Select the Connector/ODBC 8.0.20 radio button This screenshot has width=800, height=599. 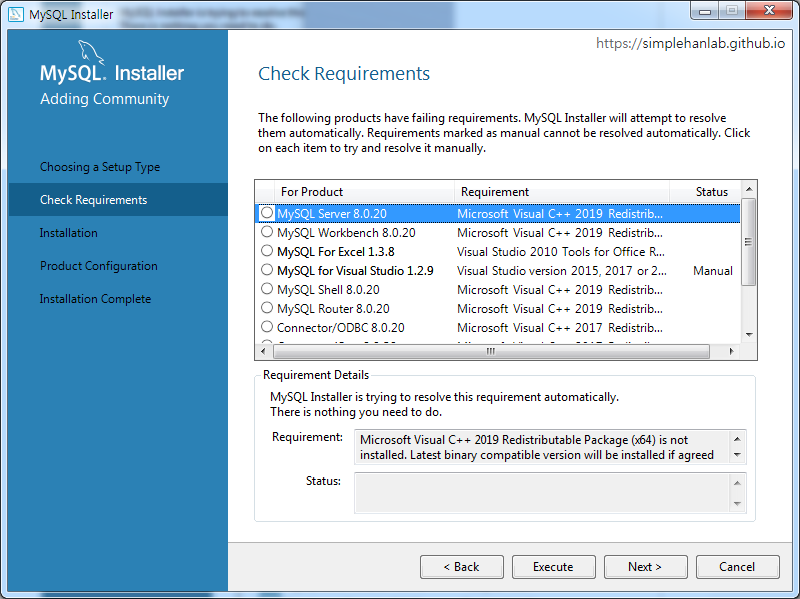pyautogui.click(x=267, y=327)
